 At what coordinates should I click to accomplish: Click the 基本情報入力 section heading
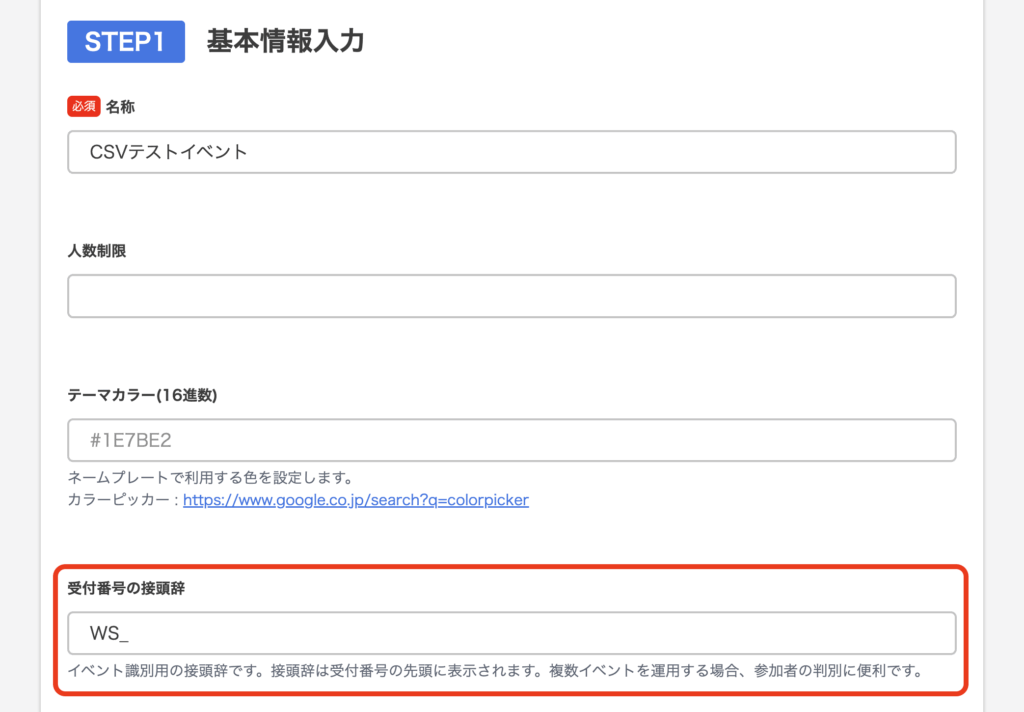click(285, 42)
